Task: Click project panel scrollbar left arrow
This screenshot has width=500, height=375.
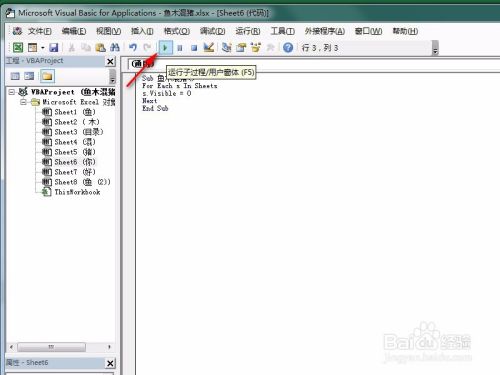Action: (x=11, y=347)
